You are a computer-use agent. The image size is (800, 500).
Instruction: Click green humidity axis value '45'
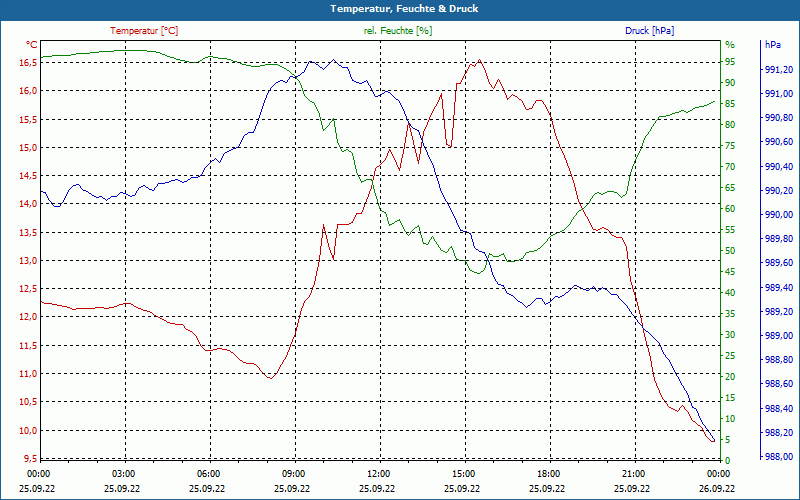point(730,271)
